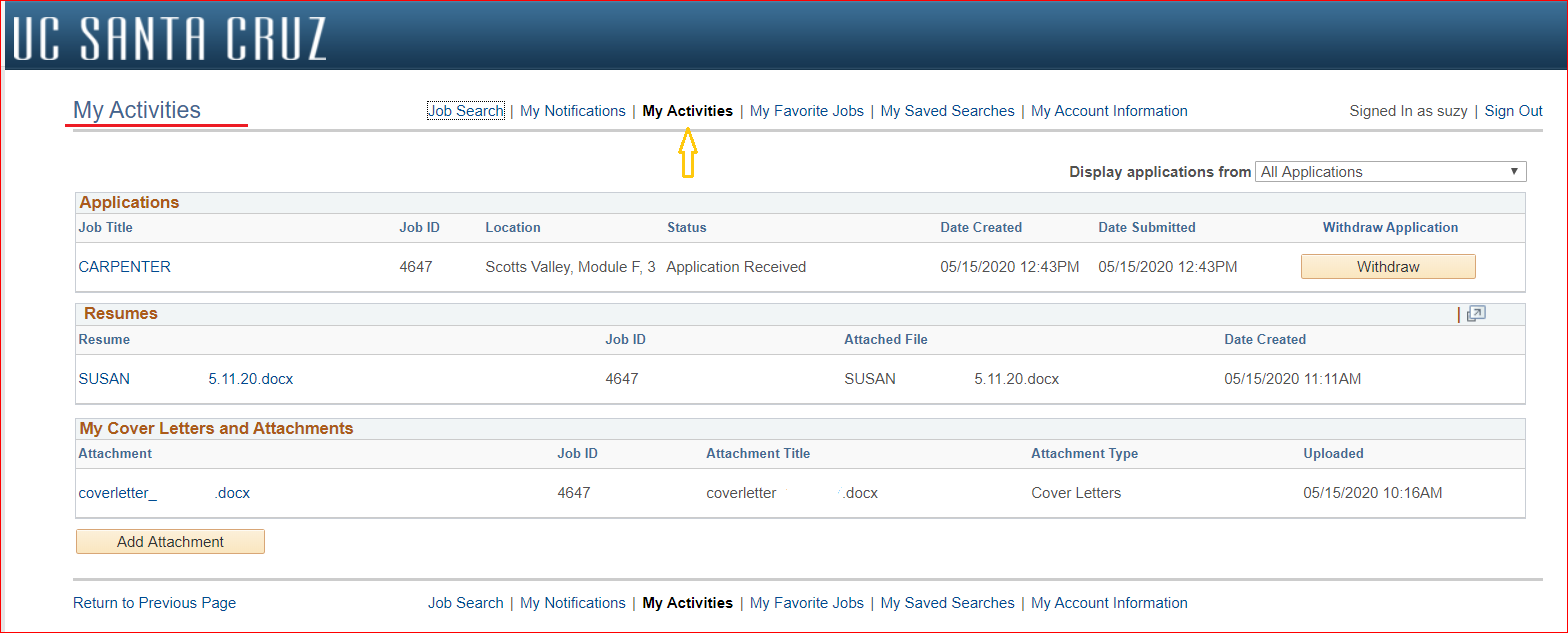Click the Attachment Title coverletter .docx cell

(x=792, y=493)
